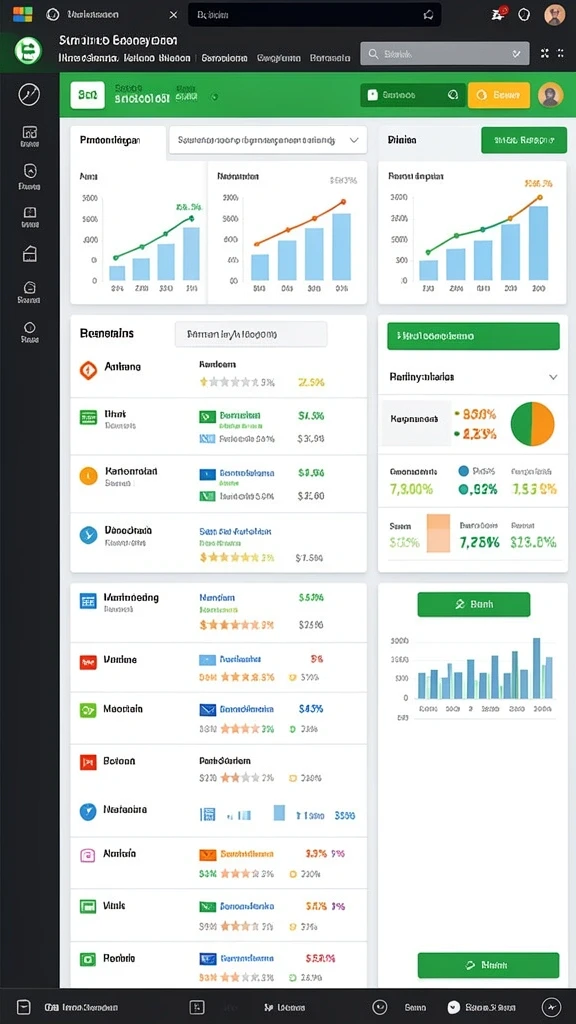Click the blue envelope icon in Meortain row

point(207,709)
